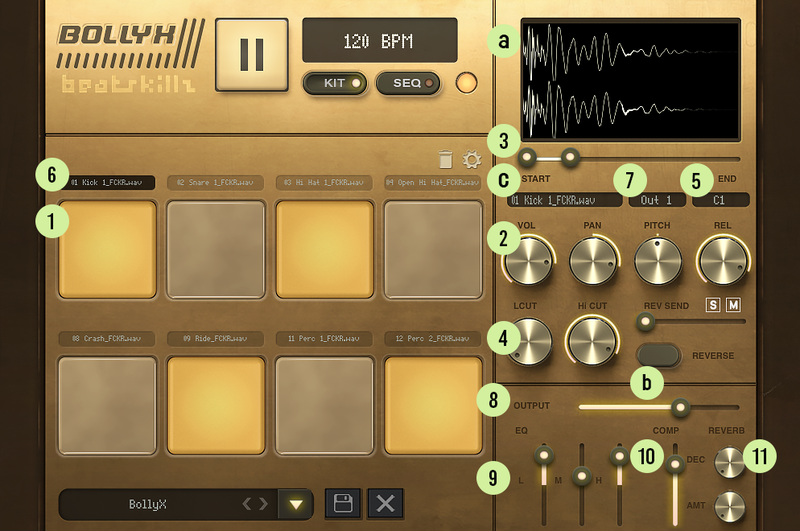Viewport: 800px width, 531px height.
Task: Switch to the KIT view
Action: (x=334, y=82)
